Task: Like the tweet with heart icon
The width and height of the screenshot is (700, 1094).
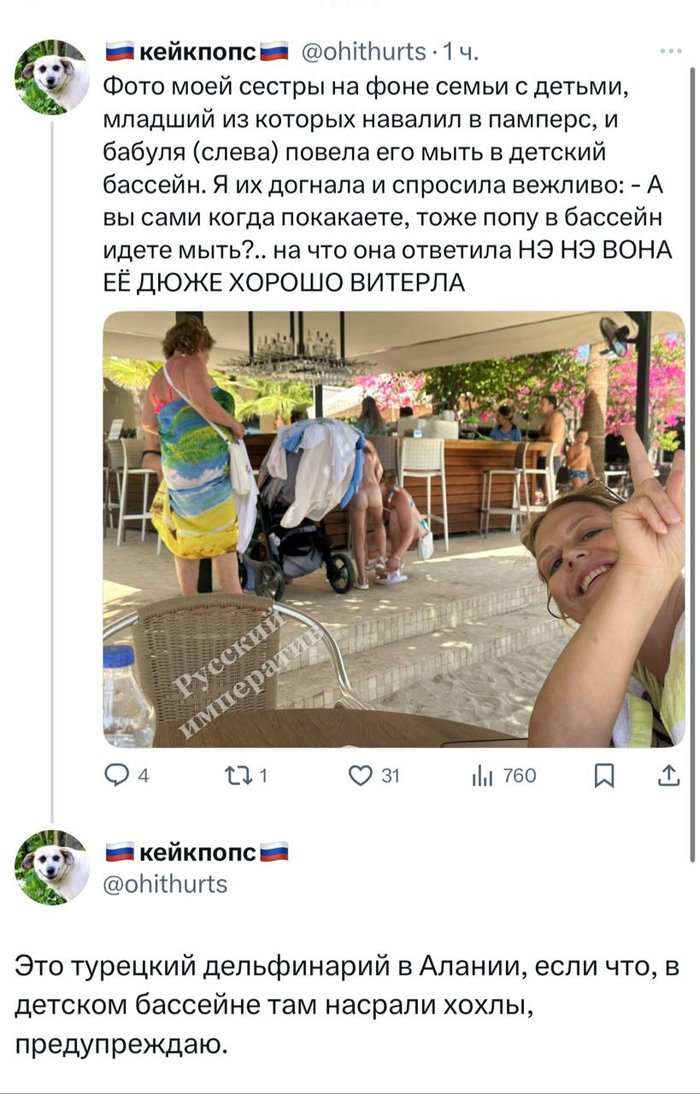Action: click(x=360, y=775)
